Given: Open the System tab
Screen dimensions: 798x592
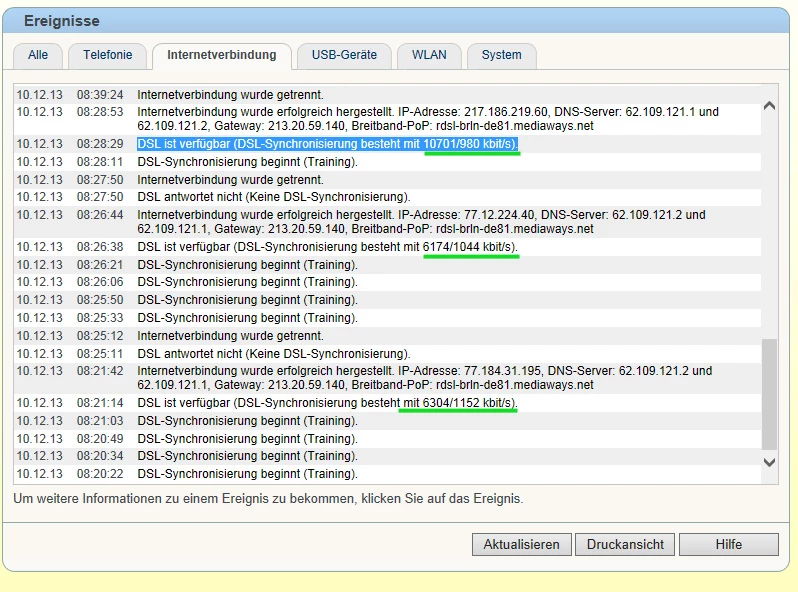Looking at the screenshot, I should 501,55.
